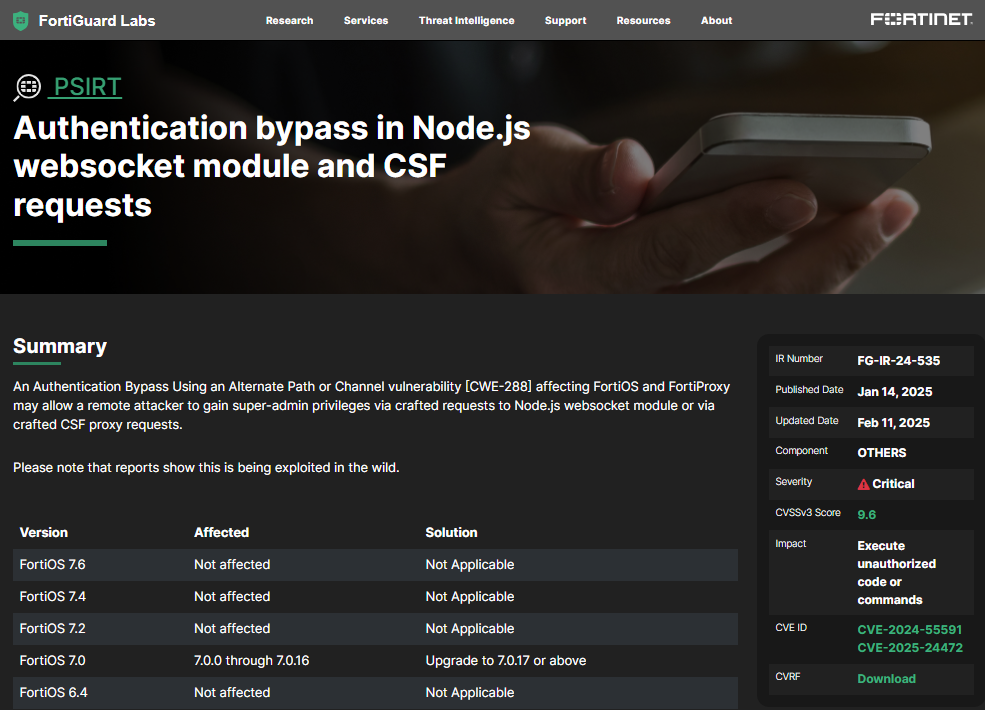Click Not Applicable in FortiOS 7.4 row
The image size is (985, 710).
[470, 596]
